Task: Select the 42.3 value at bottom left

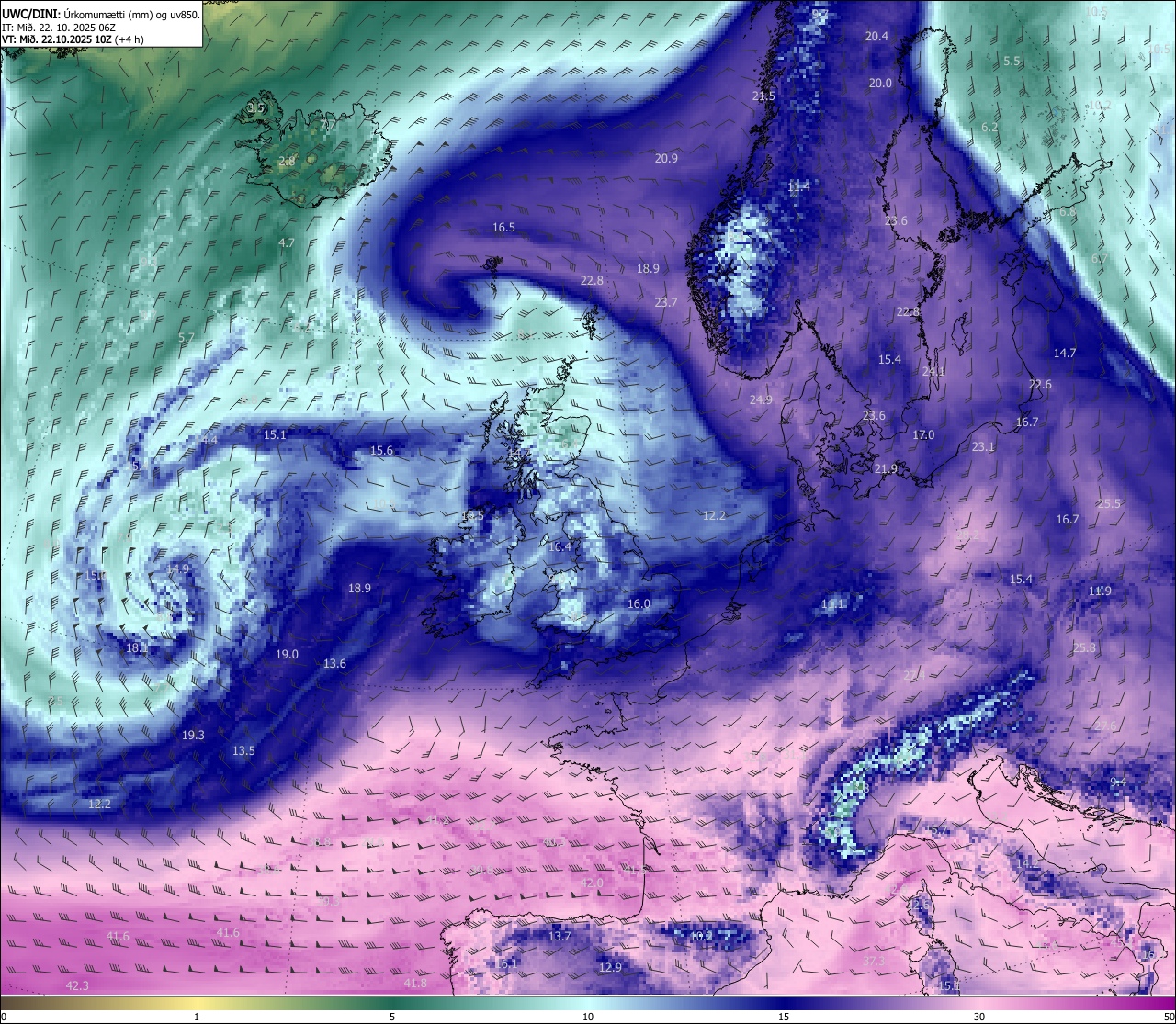Action: 77,986
